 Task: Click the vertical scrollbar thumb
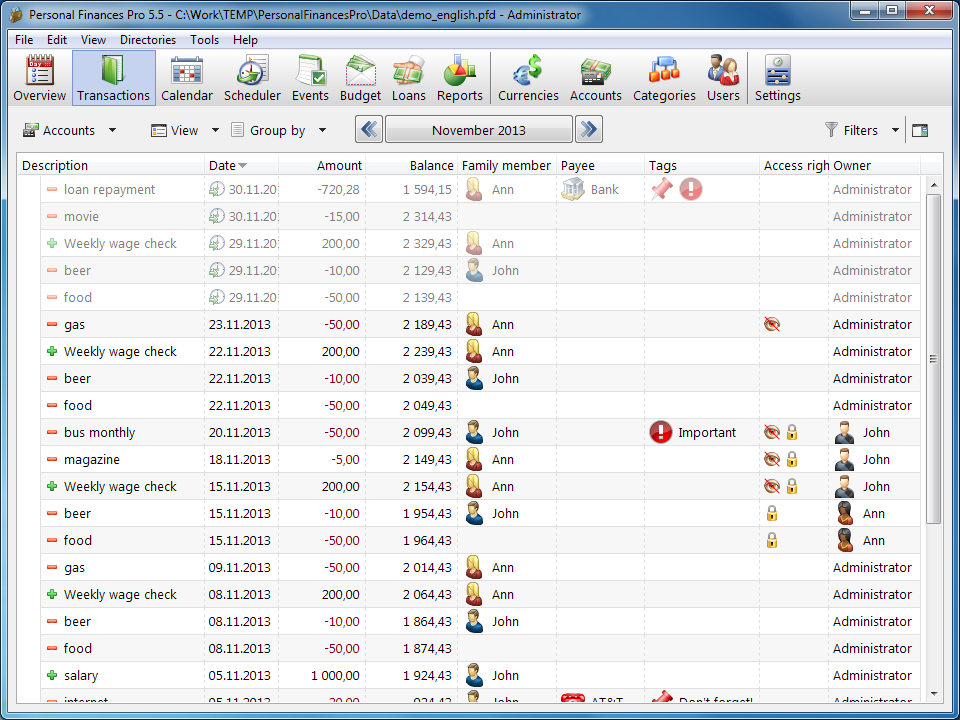(x=933, y=359)
